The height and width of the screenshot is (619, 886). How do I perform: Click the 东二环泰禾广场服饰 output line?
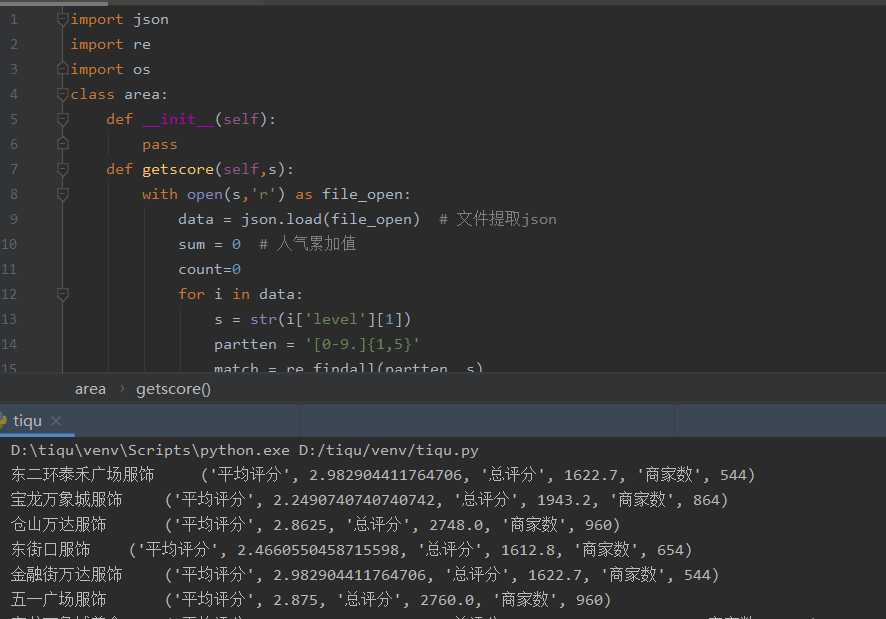point(383,474)
